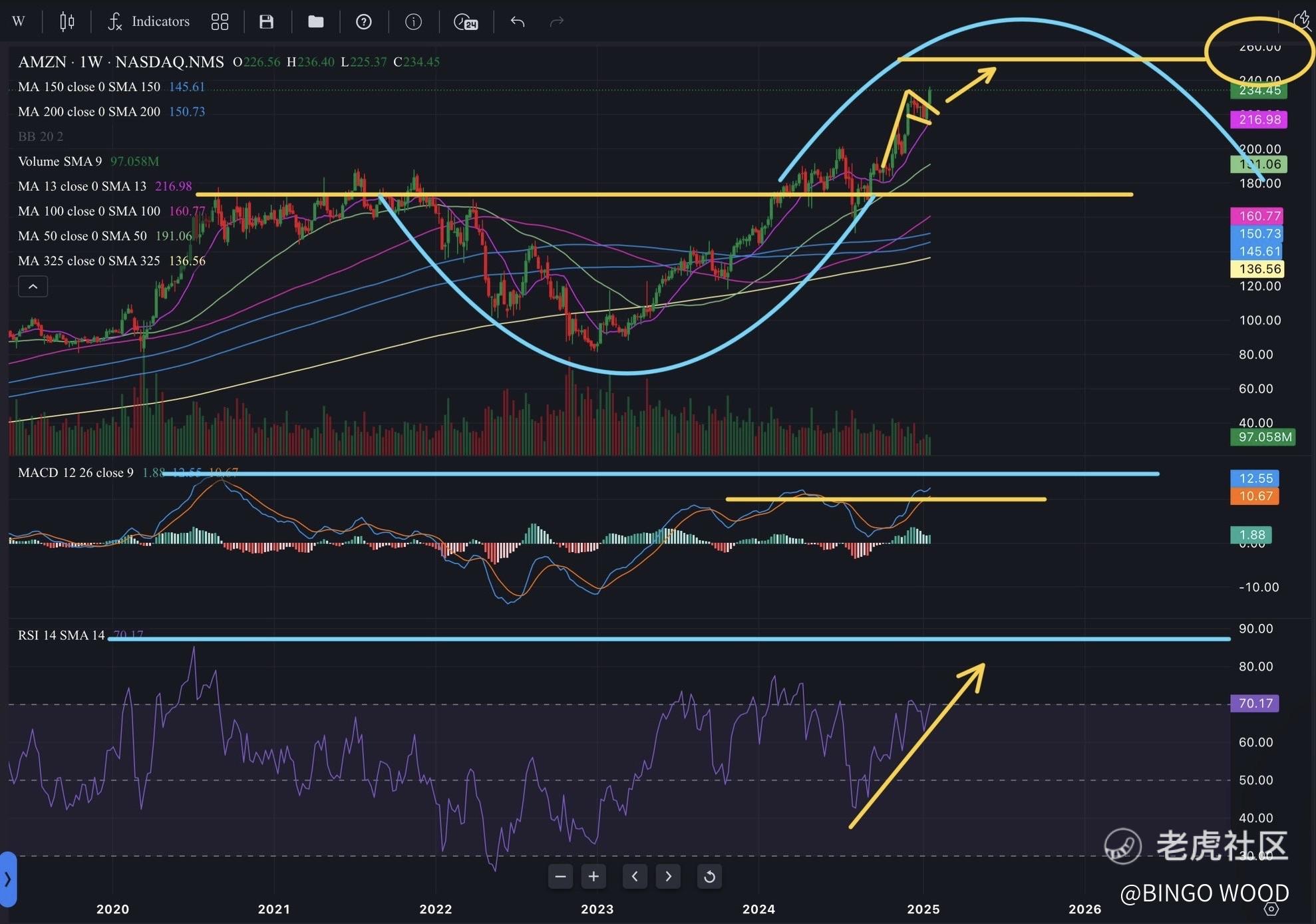Open the four-square layout templates icon
The height and width of the screenshot is (924, 1316).
point(220,22)
